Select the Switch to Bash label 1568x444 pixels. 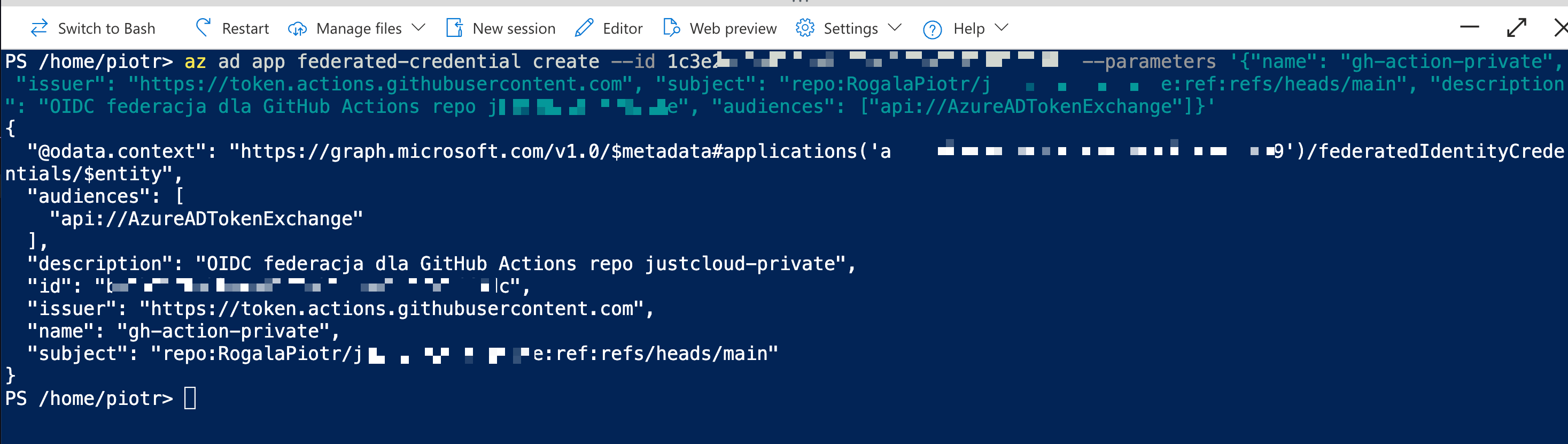click(x=106, y=29)
